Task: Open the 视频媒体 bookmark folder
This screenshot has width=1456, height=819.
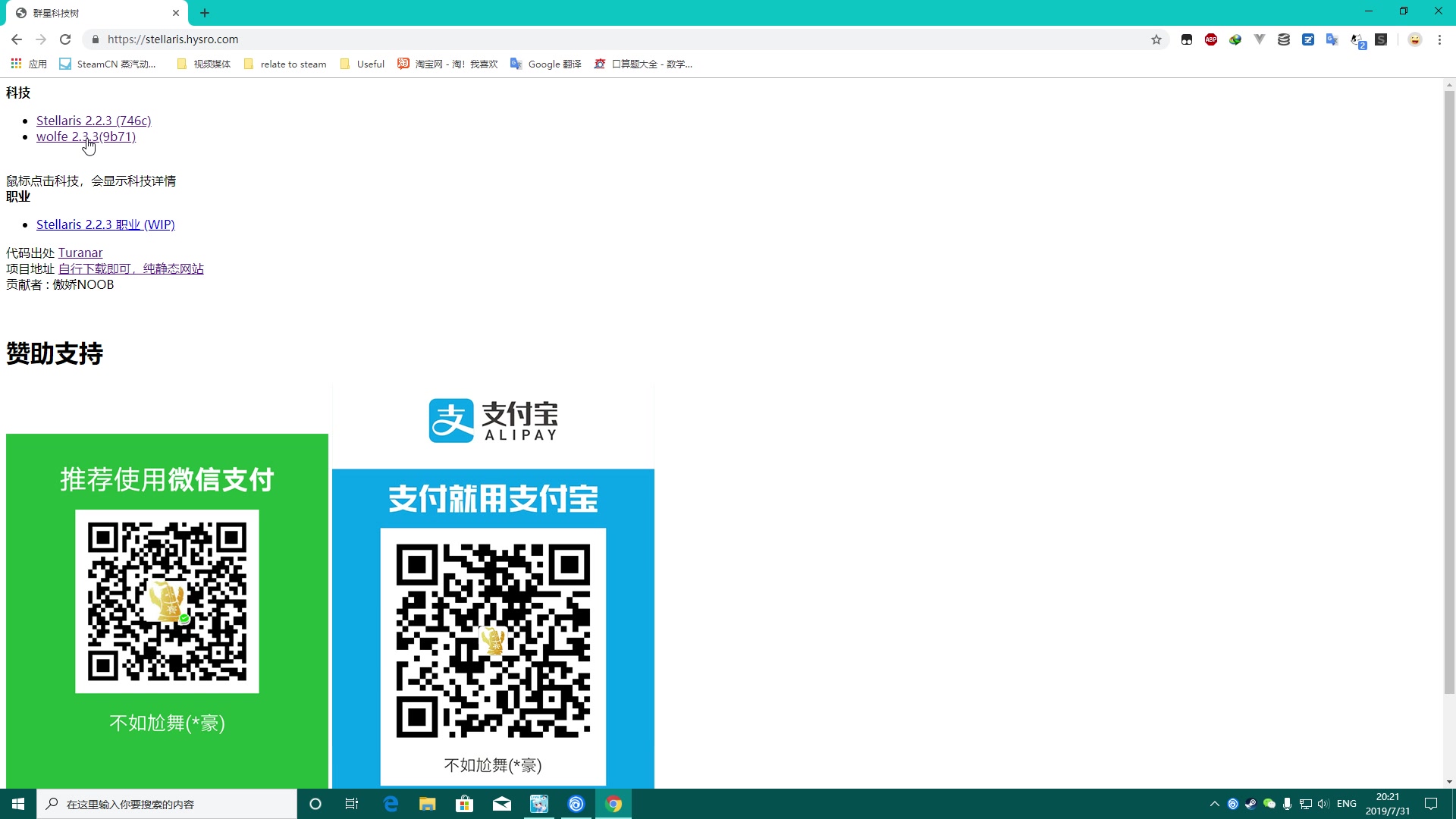Action: [203, 64]
